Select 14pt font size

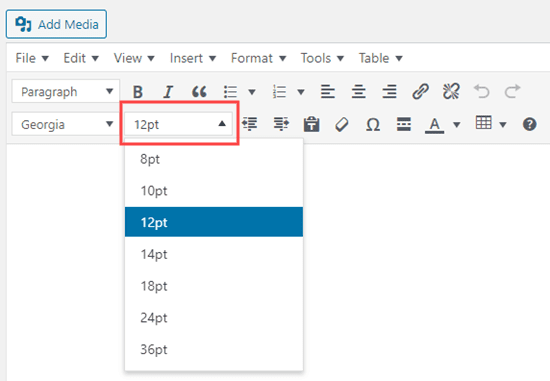point(214,254)
